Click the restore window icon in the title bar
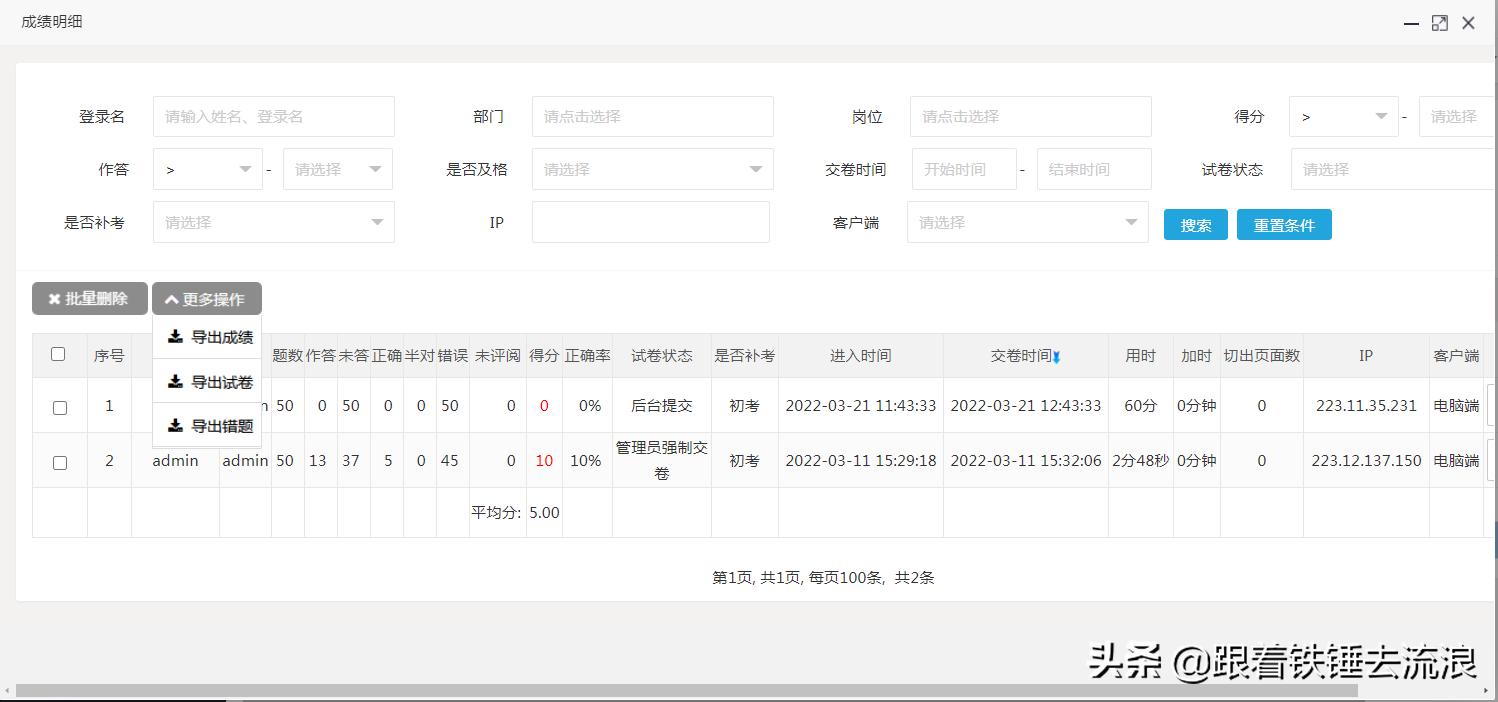Image resolution: width=1498 pixels, height=702 pixels. tap(1440, 22)
